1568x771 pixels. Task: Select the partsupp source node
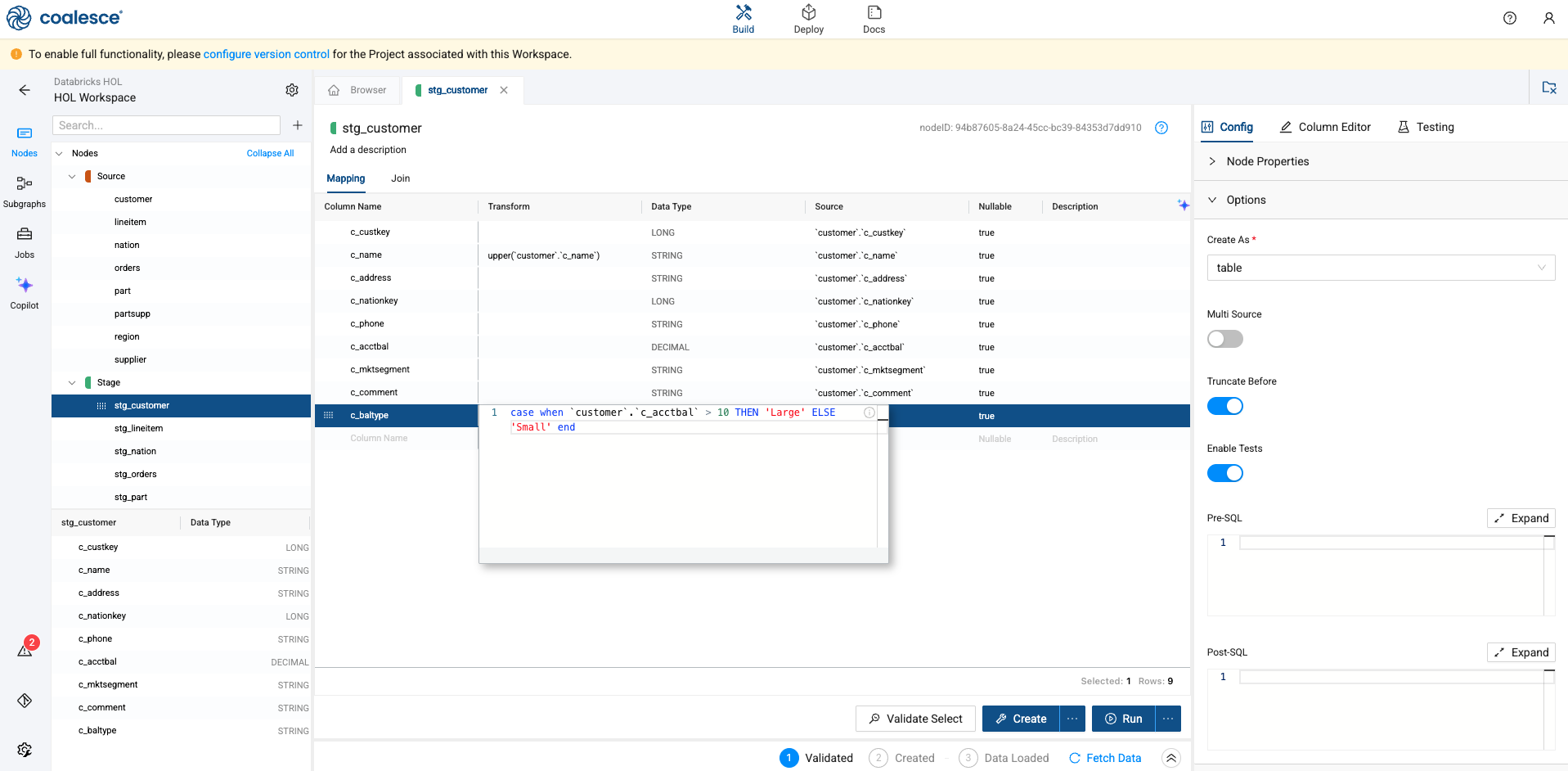132,313
